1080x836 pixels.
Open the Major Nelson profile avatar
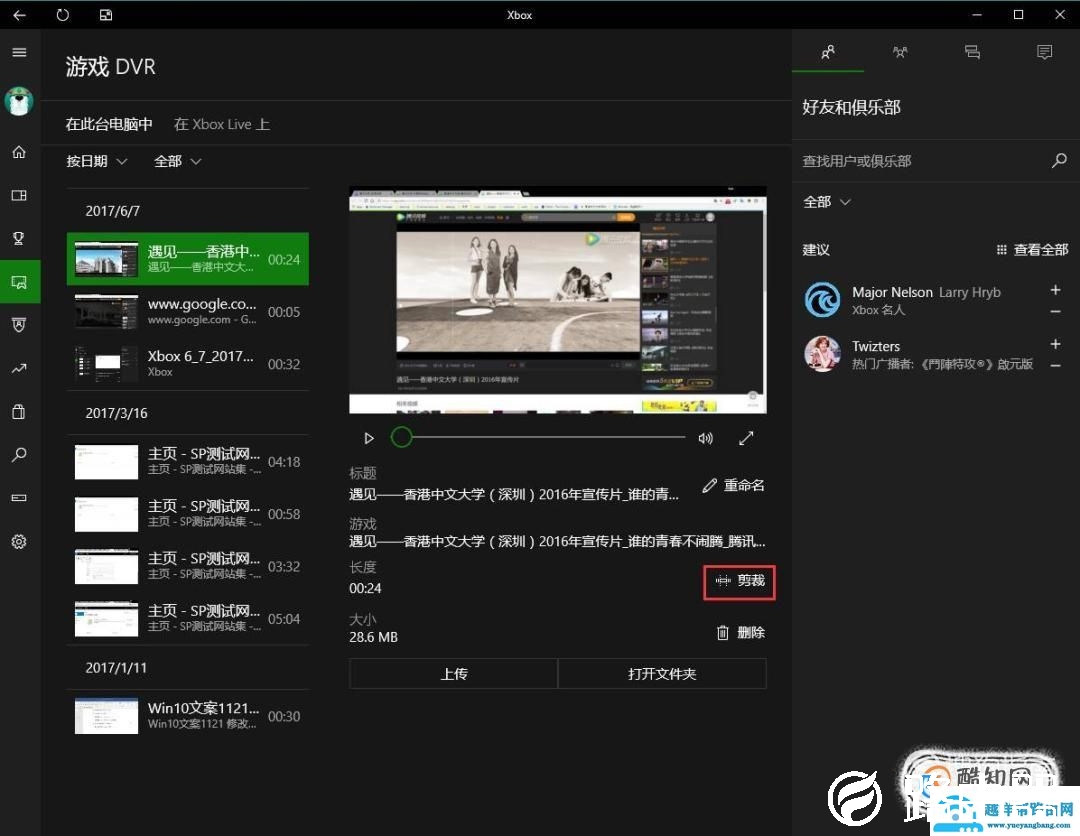pos(822,300)
